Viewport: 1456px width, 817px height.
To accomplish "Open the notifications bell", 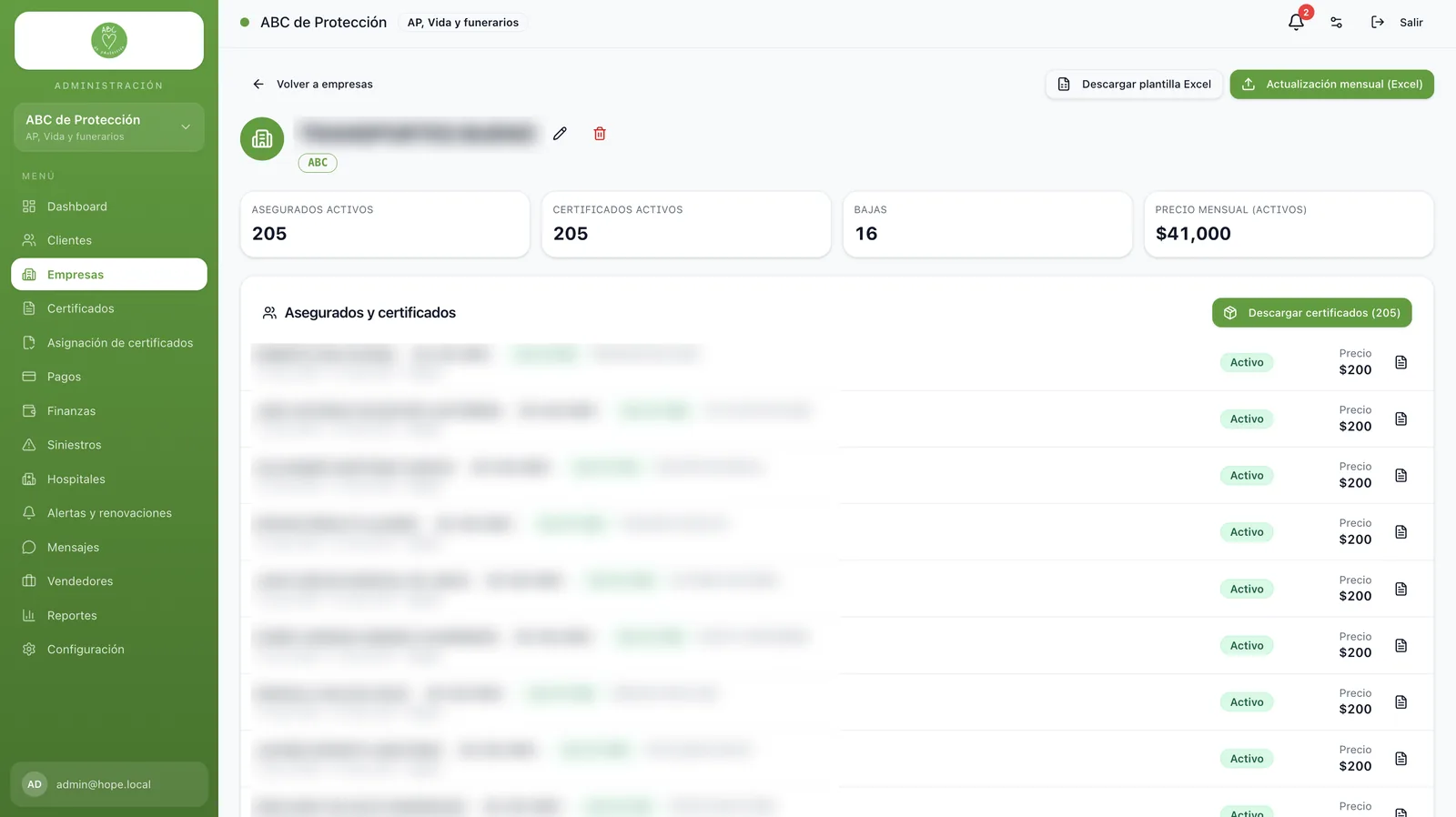I will click(1296, 22).
